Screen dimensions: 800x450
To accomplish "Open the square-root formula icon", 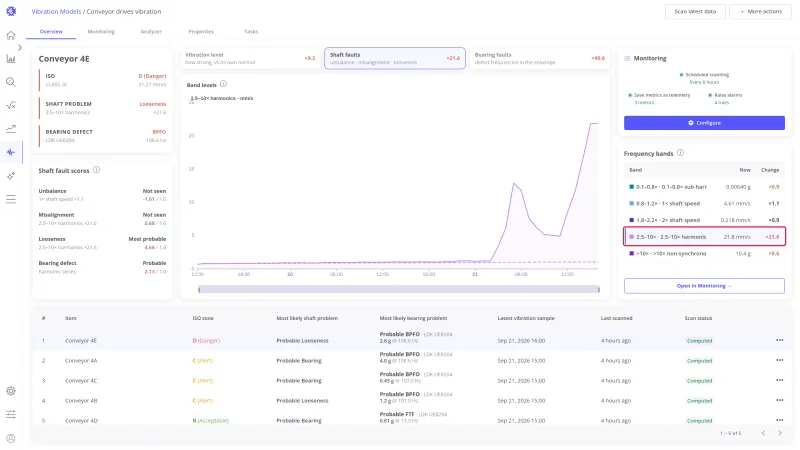I will pyautogui.click(x=11, y=106).
